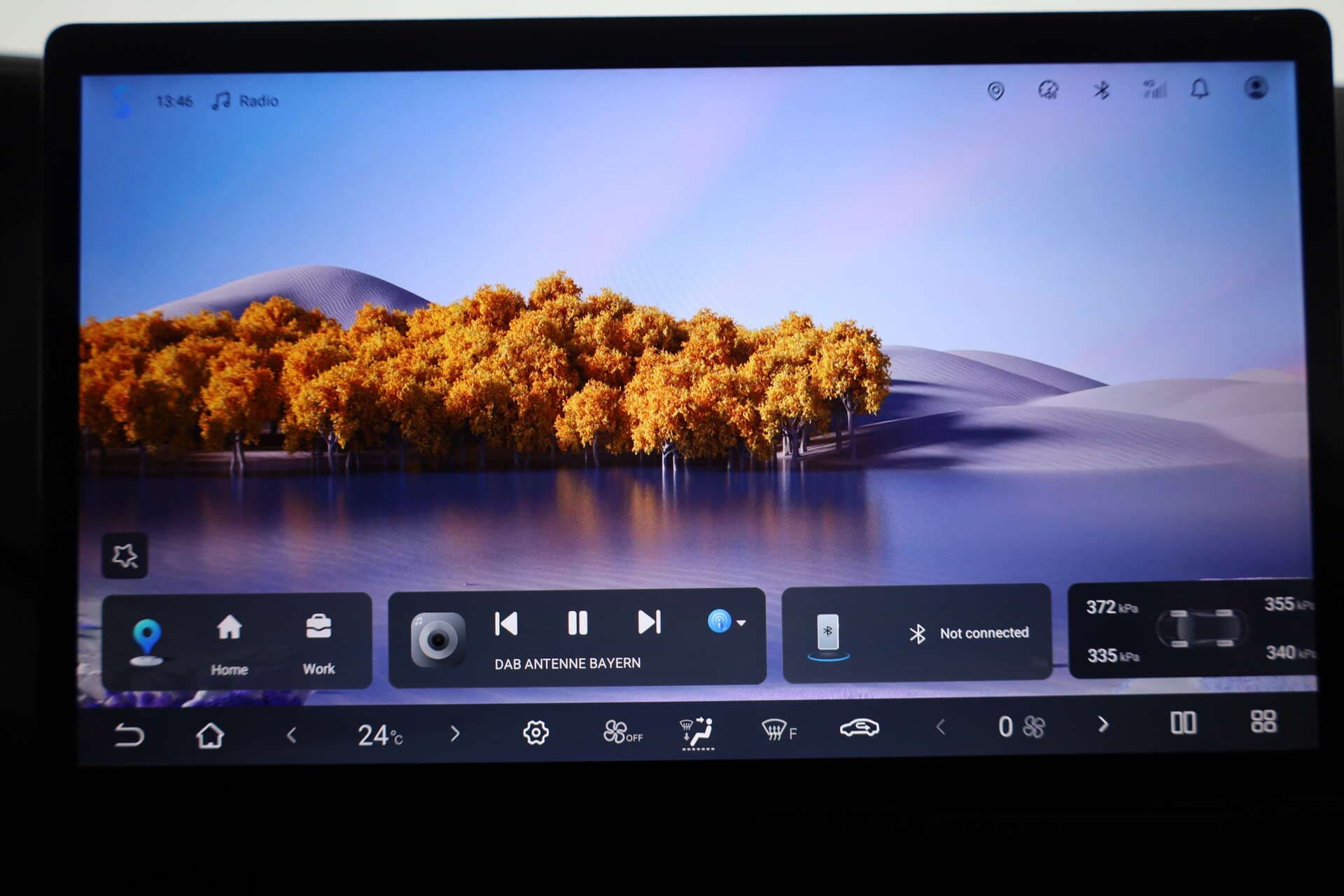Open vehicle settings gear

pos(535,733)
